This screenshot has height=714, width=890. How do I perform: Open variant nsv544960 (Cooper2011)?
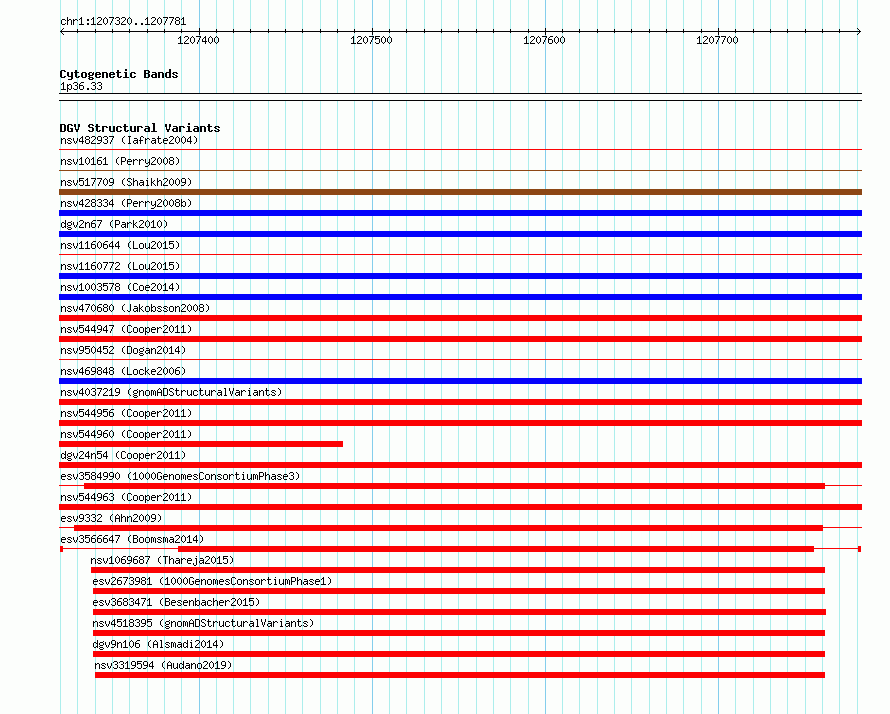pyautogui.click(x=126, y=434)
